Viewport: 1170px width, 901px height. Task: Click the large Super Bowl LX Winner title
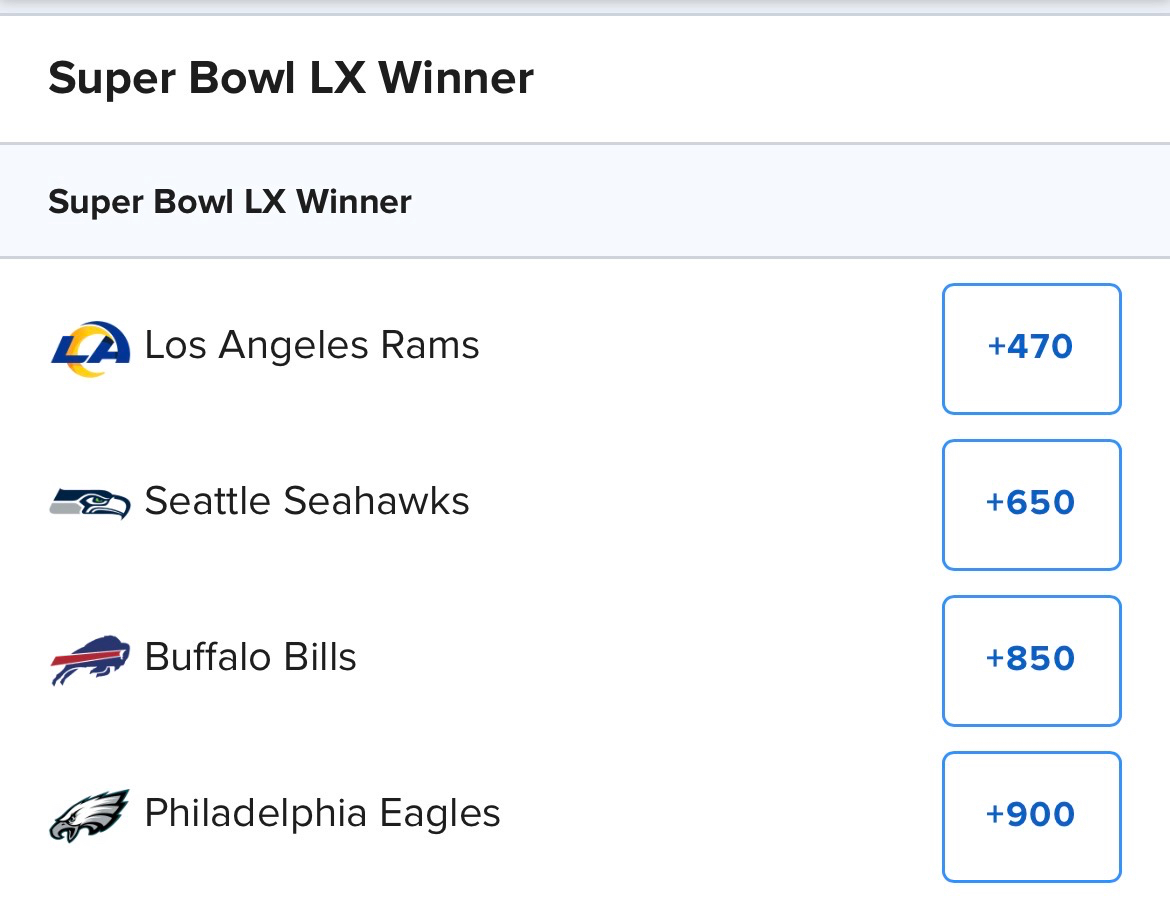[291, 78]
